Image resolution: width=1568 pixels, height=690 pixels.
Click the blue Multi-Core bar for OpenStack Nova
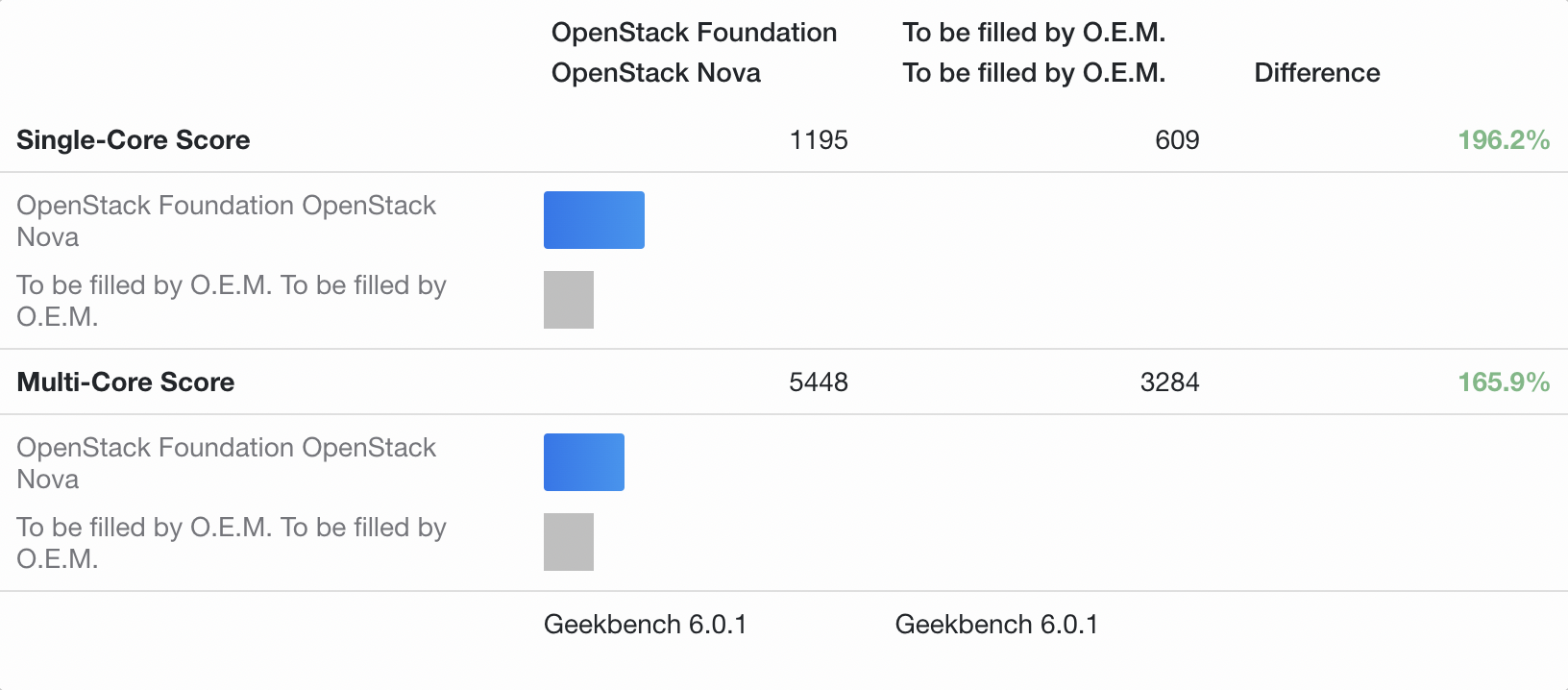(x=584, y=462)
